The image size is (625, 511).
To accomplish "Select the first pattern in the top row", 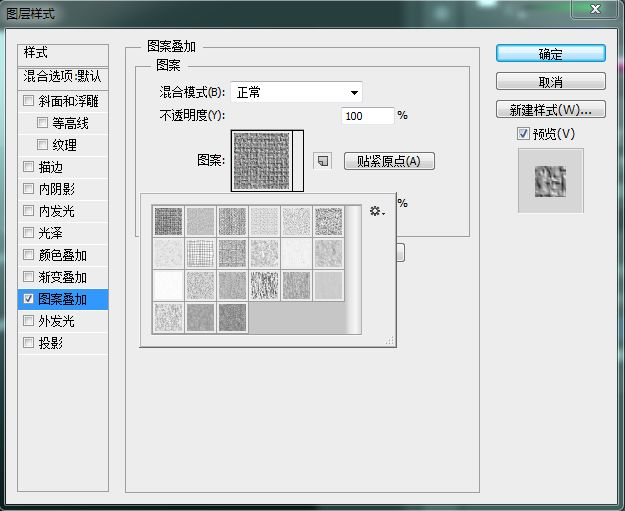I will (x=168, y=221).
